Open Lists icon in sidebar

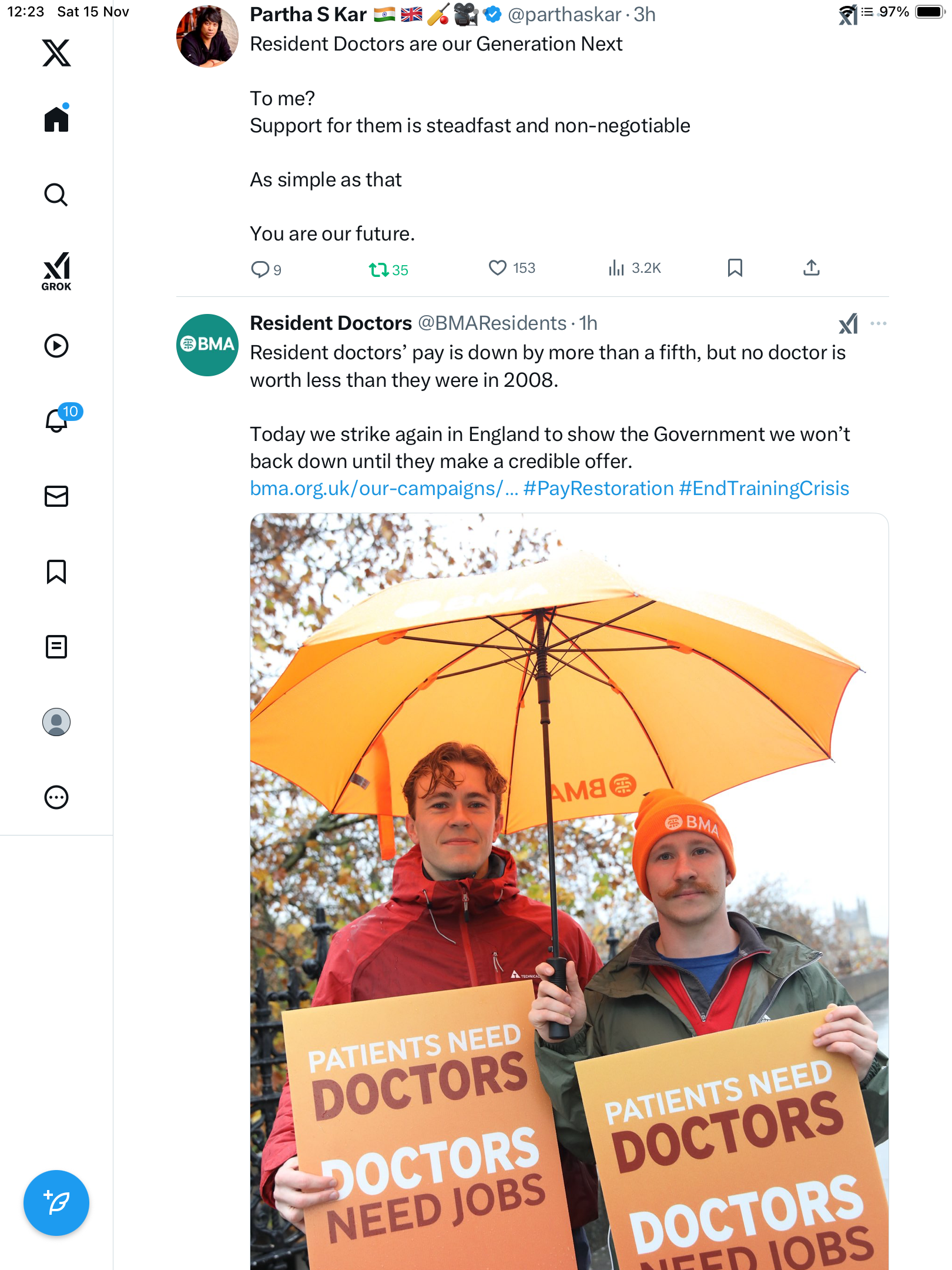(56, 647)
